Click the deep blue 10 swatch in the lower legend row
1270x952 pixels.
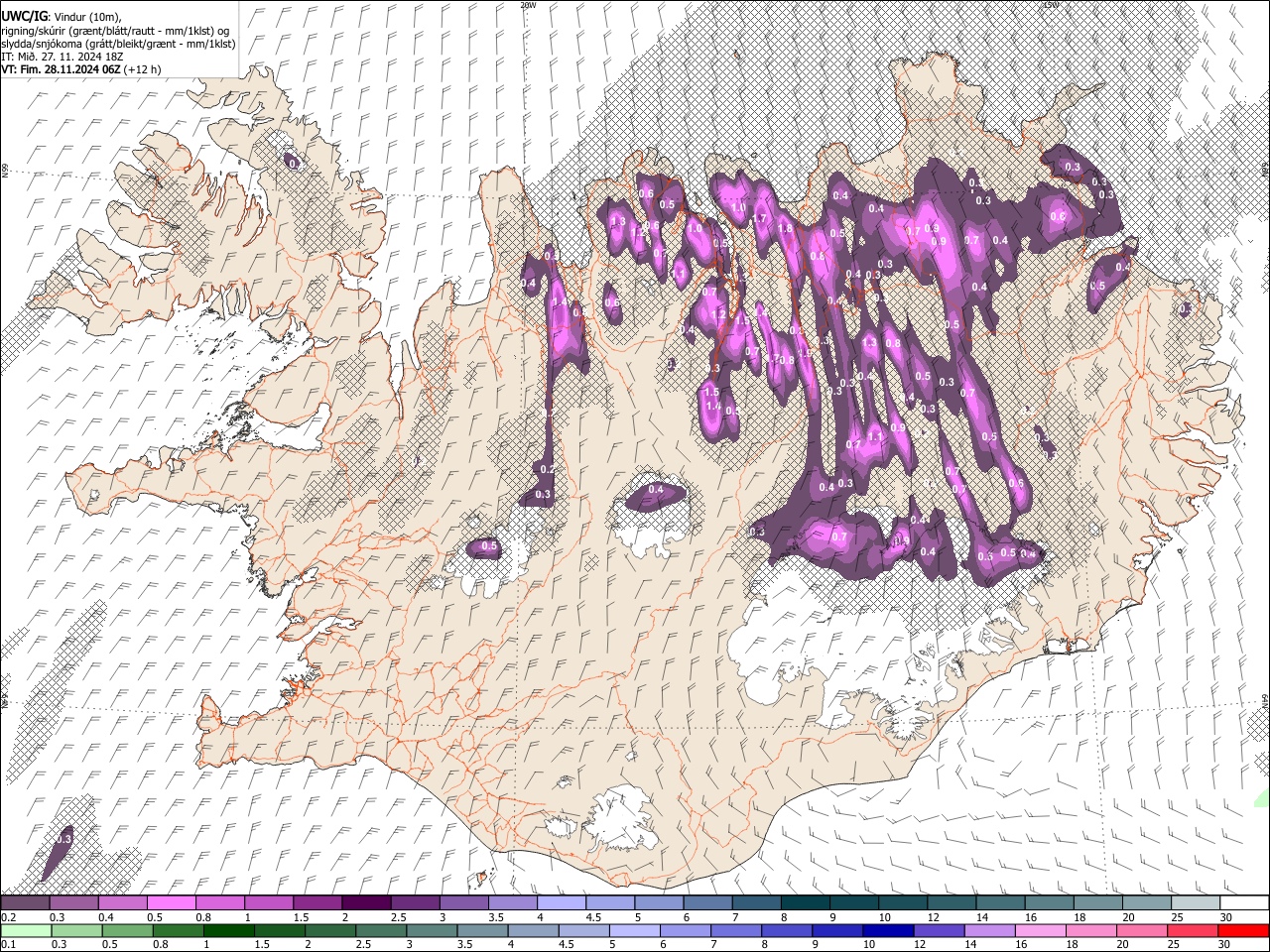(886, 930)
